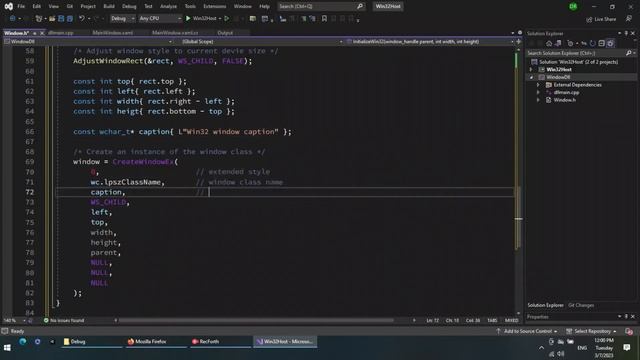The image size is (640, 360).
Task: Open the Debug menu
Action: click(129, 6)
